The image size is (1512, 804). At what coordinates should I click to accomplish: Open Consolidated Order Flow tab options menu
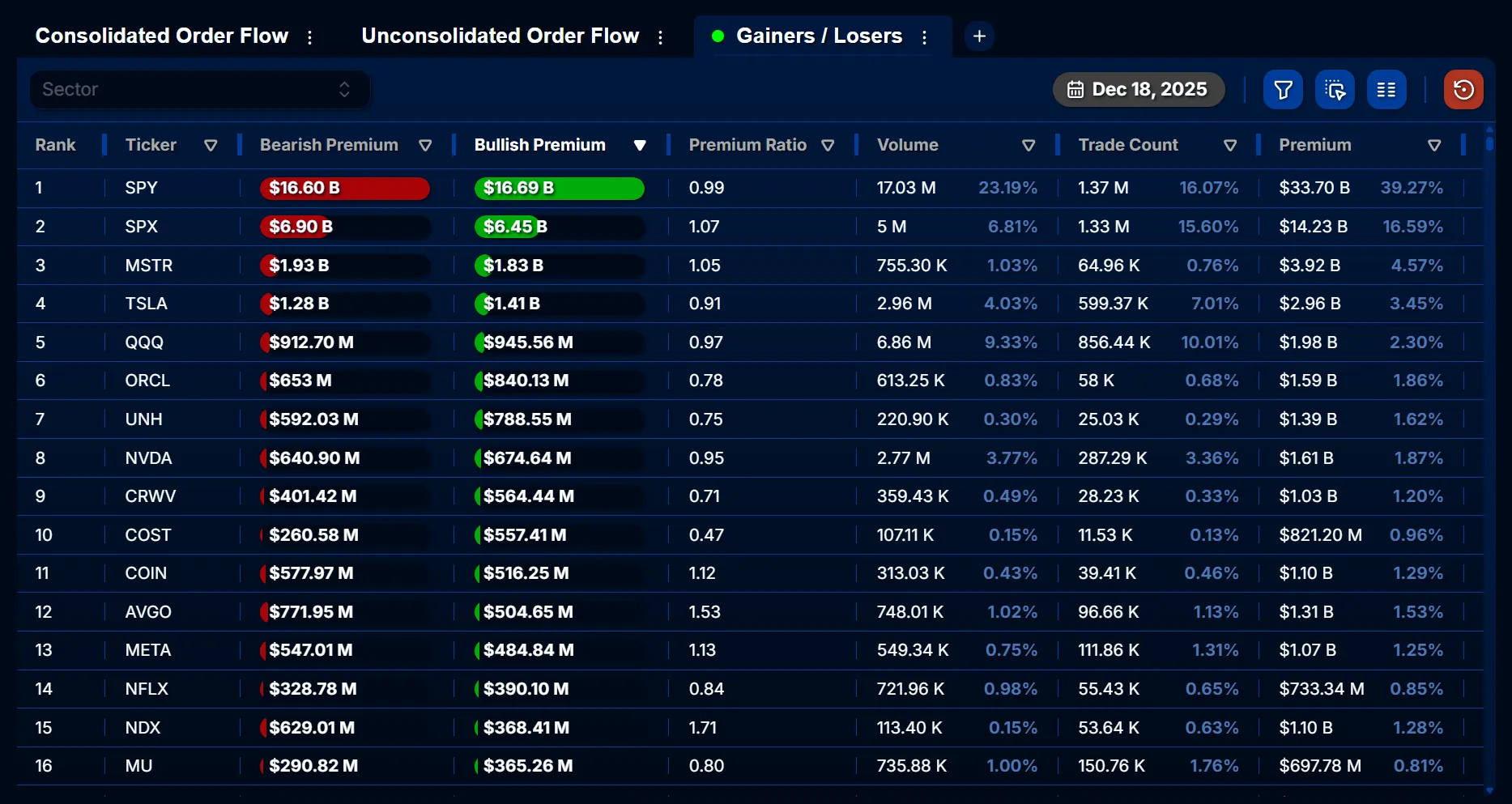pyautogui.click(x=309, y=37)
